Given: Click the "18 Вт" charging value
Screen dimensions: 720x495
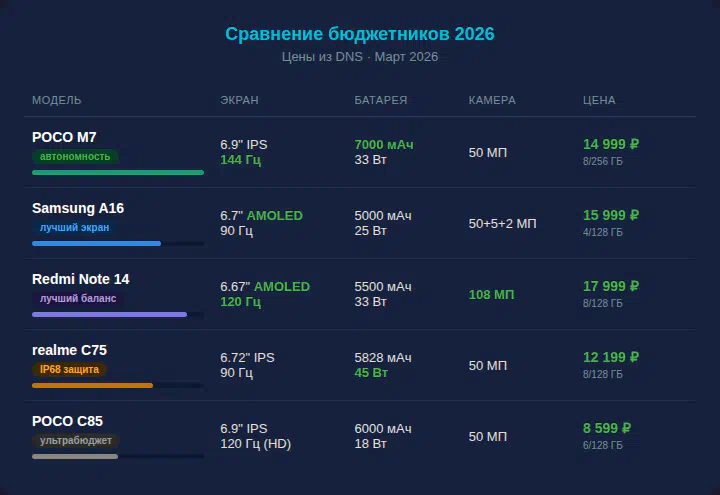Looking at the screenshot, I should [x=371, y=444].
